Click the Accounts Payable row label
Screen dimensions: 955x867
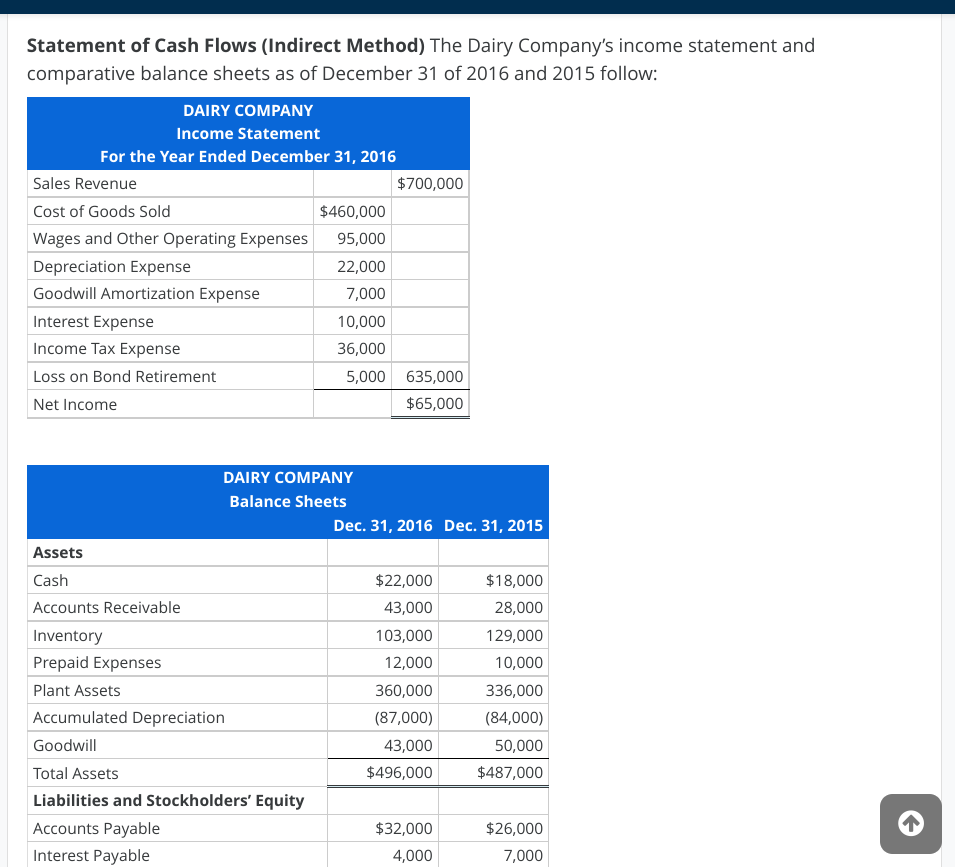pos(96,829)
